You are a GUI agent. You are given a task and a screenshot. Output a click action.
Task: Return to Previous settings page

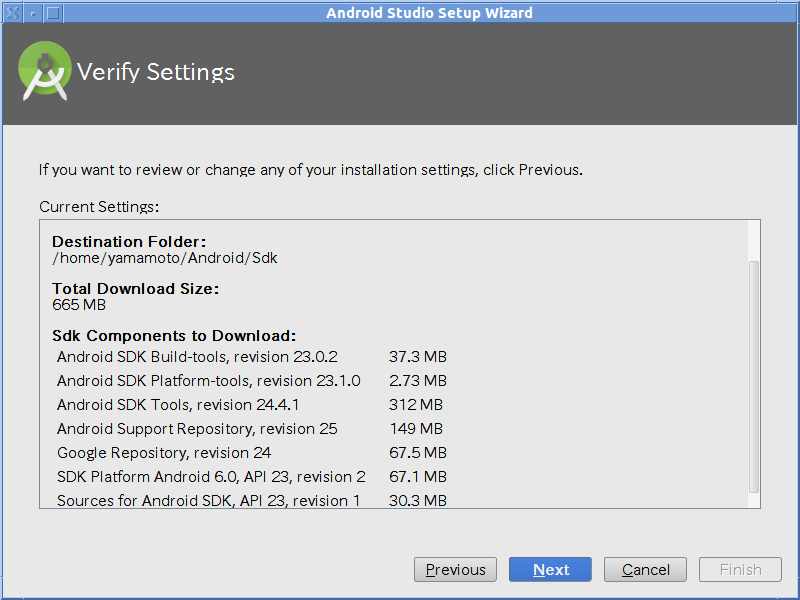[x=455, y=569]
